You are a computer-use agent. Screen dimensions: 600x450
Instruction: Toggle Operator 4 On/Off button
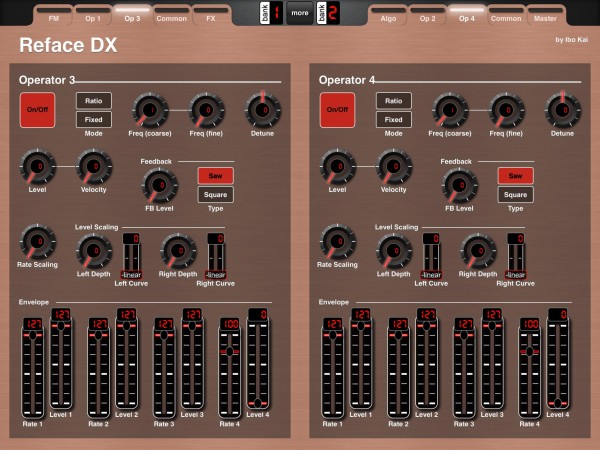click(x=337, y=110)
